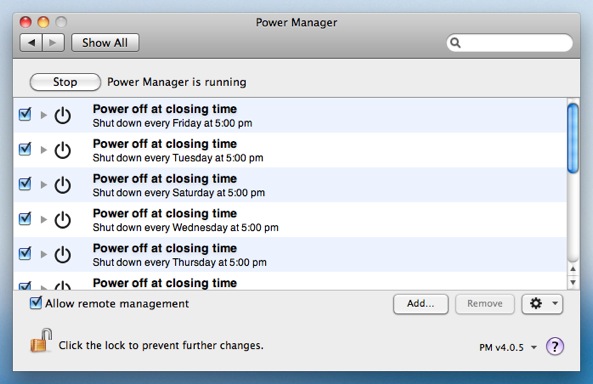Uncheck the Thursday shut down event
The height and width of the screenshot is (384, 593).
coord(25,253)
